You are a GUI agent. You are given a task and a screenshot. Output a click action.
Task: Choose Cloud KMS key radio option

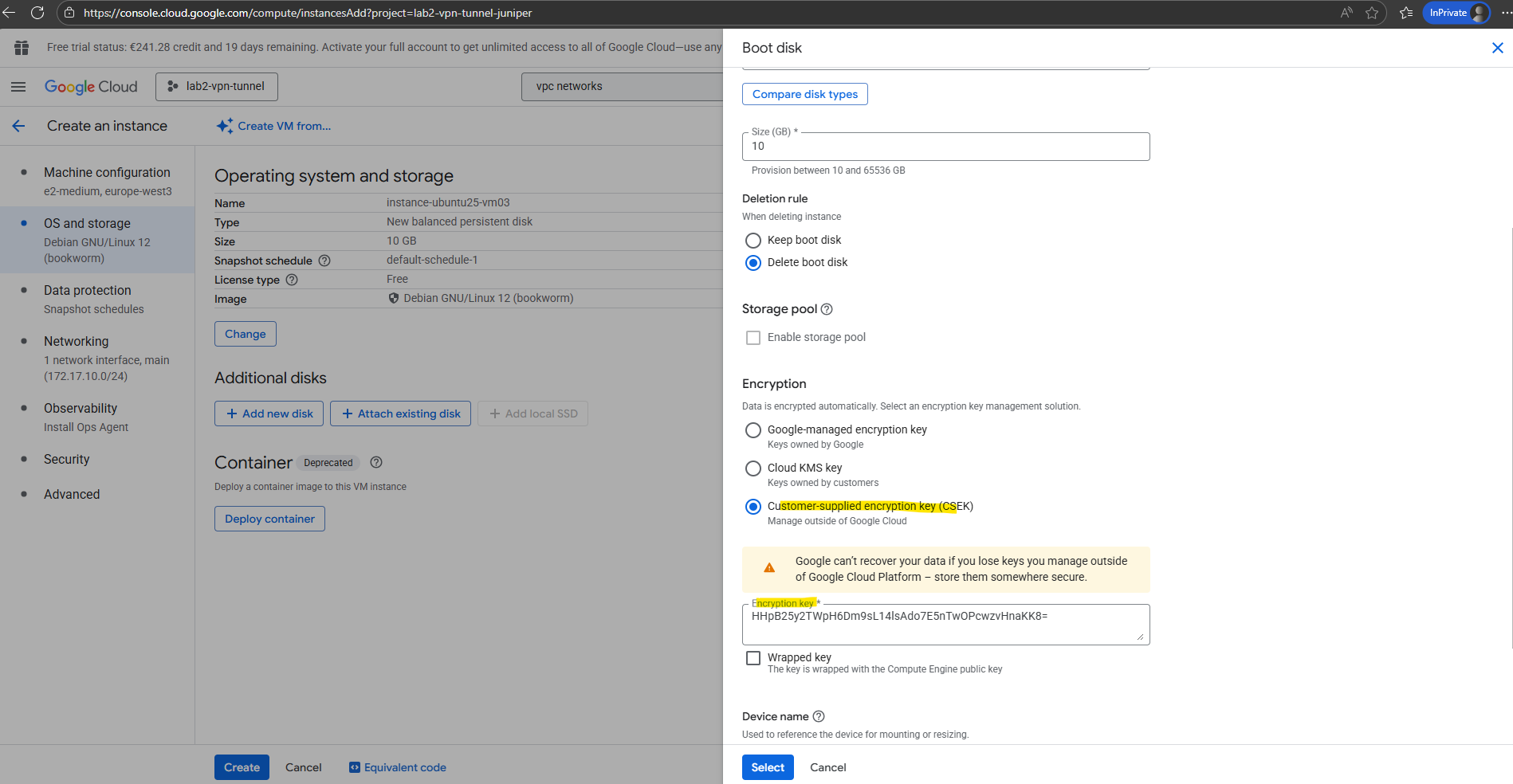tap(753, 468)
